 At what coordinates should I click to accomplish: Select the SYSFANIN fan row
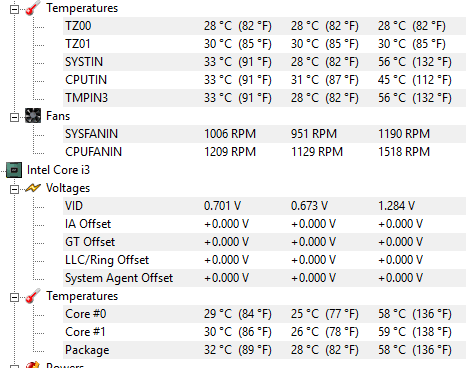pyautogui.click(x=264, y=134)
